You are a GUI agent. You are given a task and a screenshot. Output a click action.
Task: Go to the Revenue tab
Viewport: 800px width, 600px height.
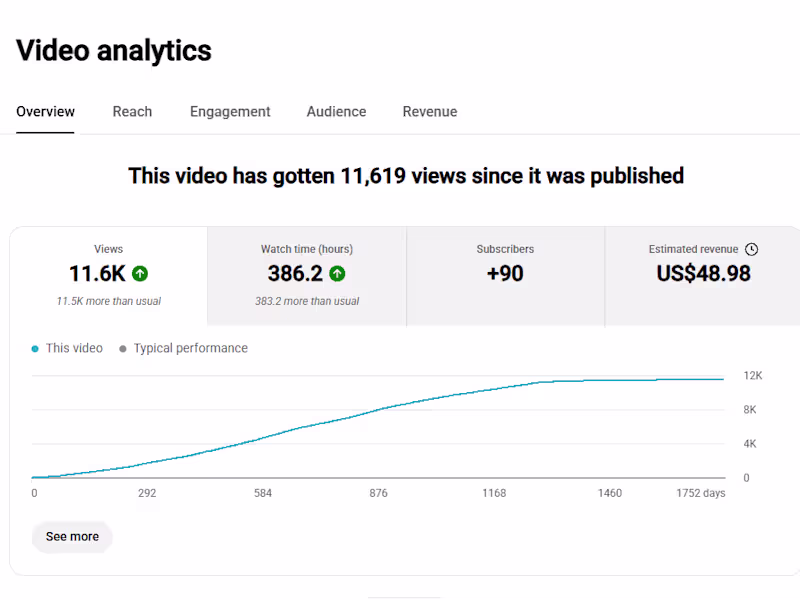click(x=430, y=112)
